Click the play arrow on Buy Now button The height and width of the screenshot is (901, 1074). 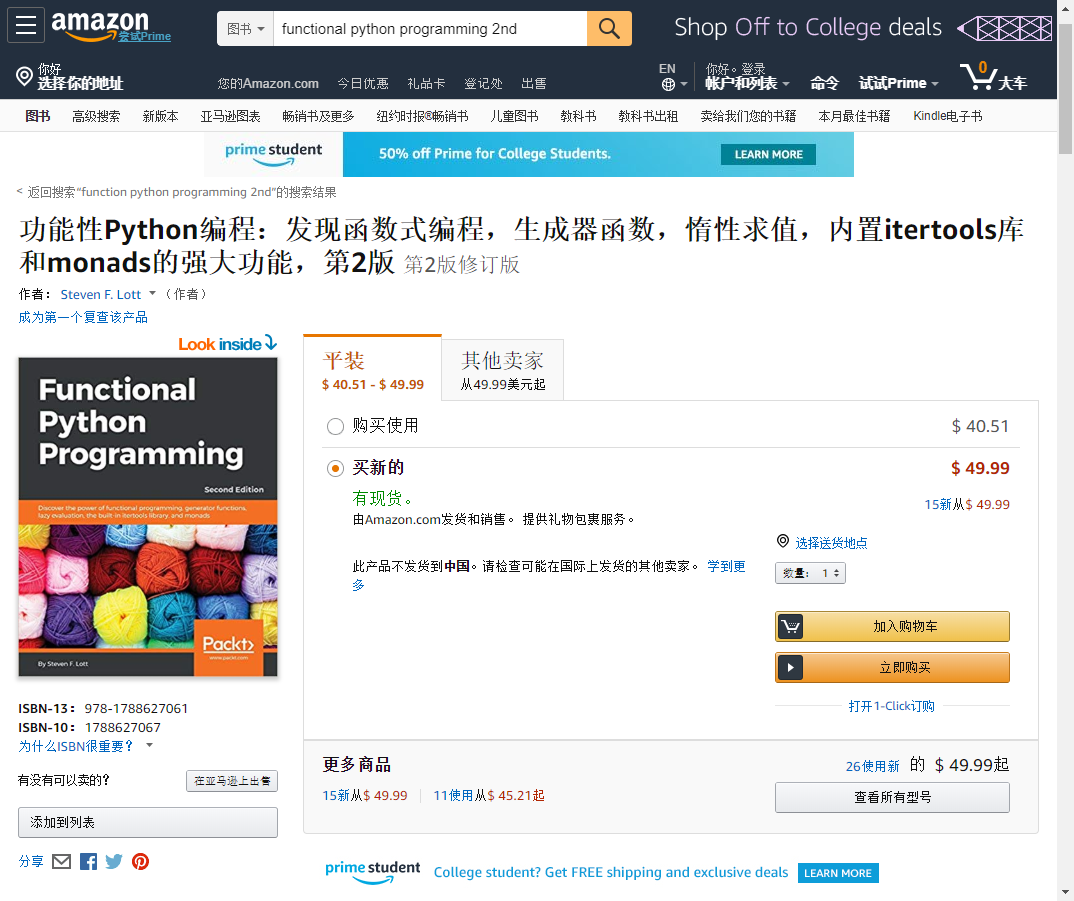pyautogui.click(x=790, y=667)
